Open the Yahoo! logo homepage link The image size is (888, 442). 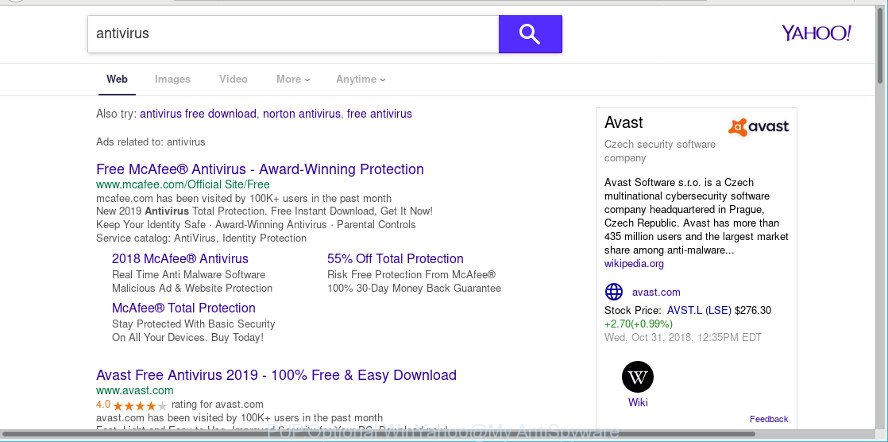[x=816, y=33]
